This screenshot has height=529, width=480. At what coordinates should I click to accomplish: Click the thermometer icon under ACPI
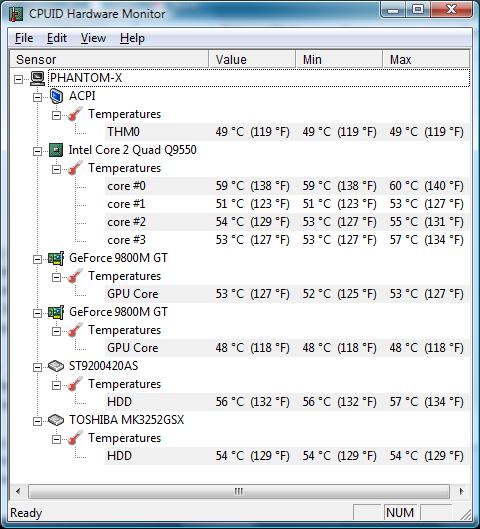click(x=75, y=114)
